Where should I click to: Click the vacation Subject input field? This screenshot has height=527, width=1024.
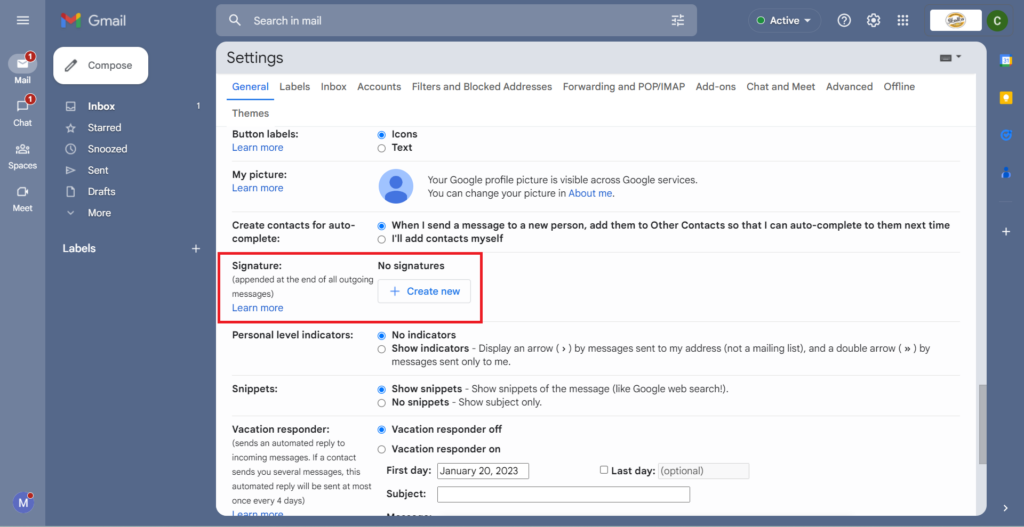(563, 494)
